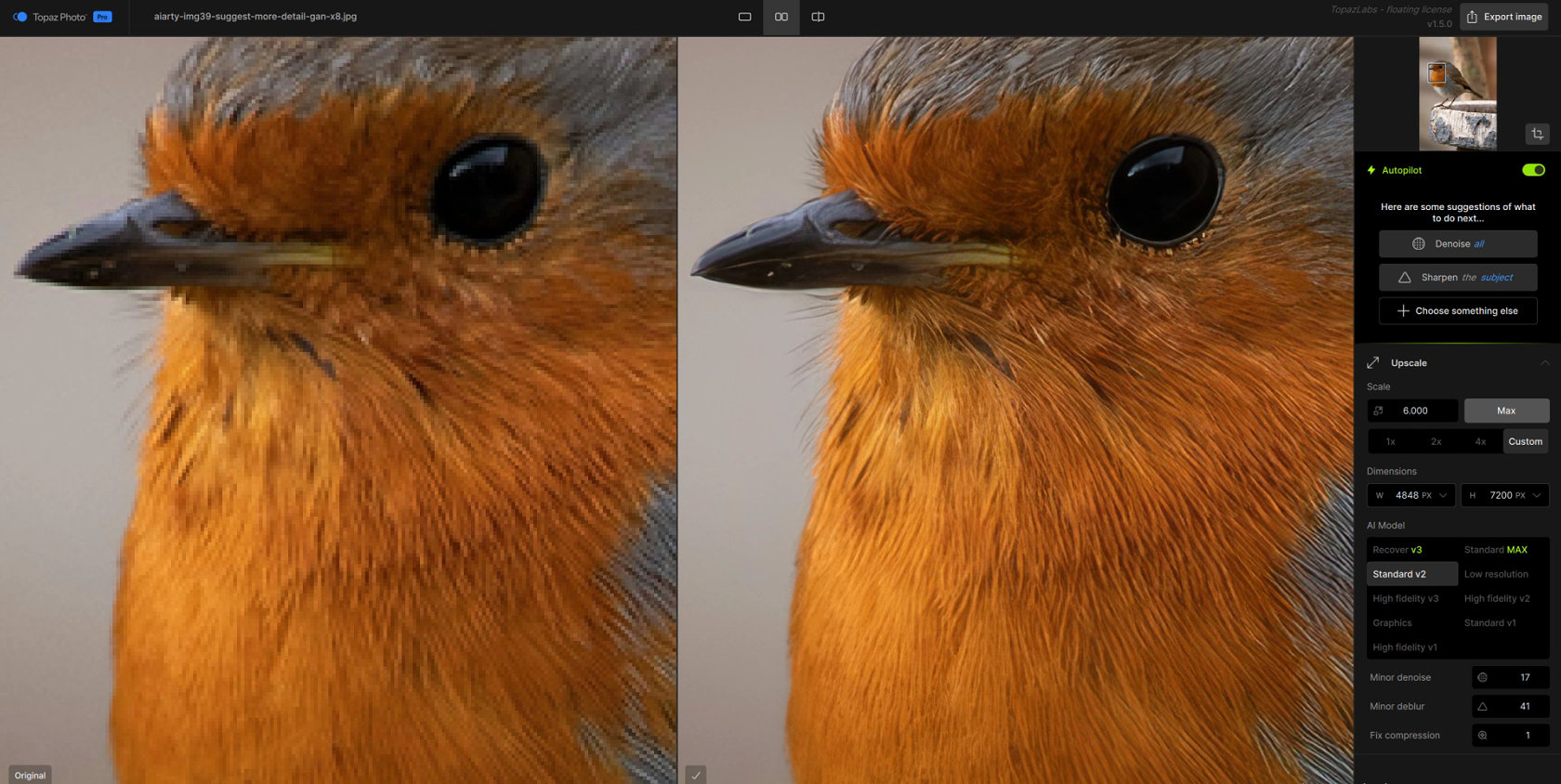Click the Fix compression magnifier icon
The height and width of the screenshot is (784, 1561).
(1483, 735)
